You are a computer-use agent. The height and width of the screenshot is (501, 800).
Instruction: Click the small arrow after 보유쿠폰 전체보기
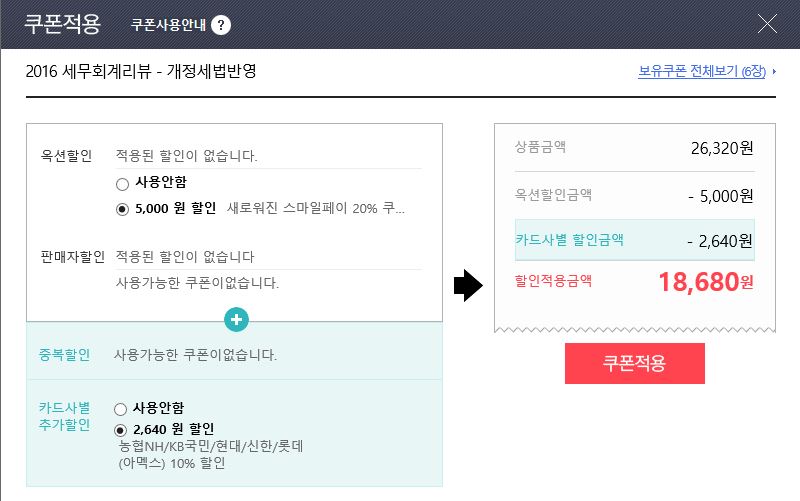774,73
